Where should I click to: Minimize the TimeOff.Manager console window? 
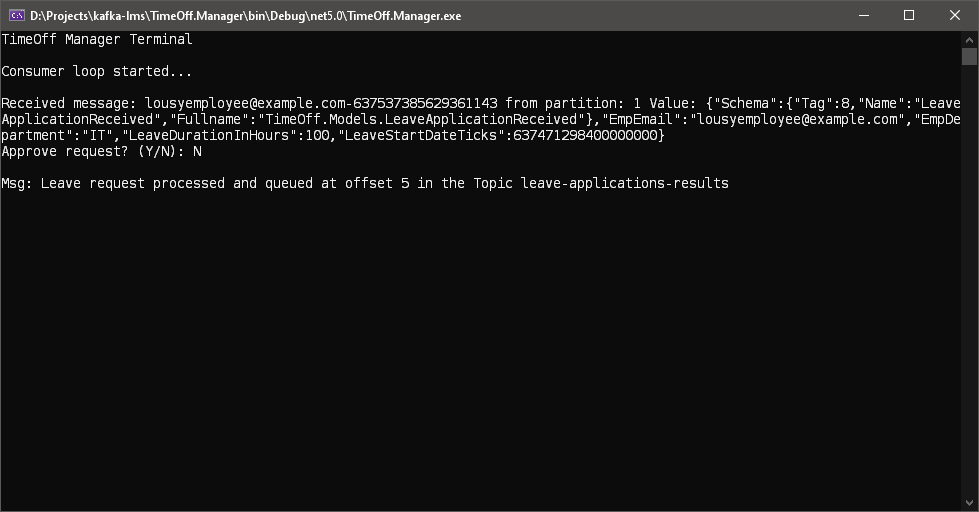(863, 15)
